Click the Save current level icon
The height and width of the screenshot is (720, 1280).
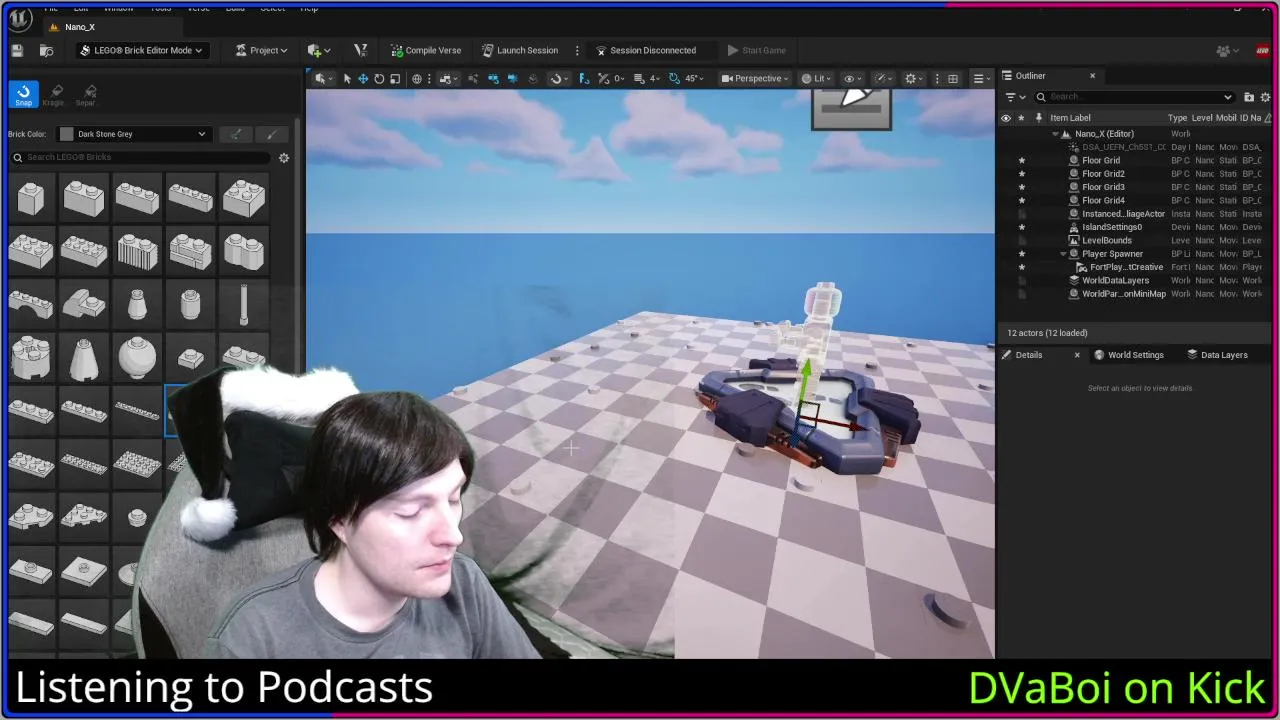(17, 50)
